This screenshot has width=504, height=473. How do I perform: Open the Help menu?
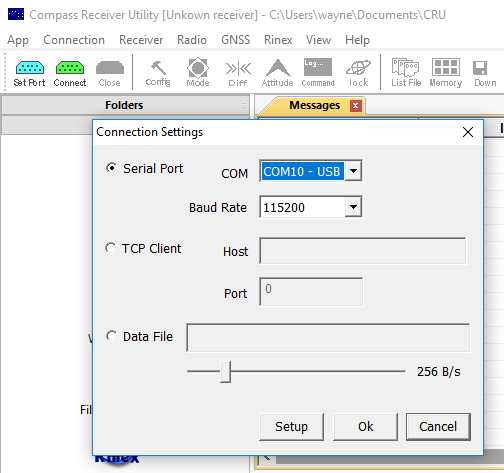(x=357, y=40)
